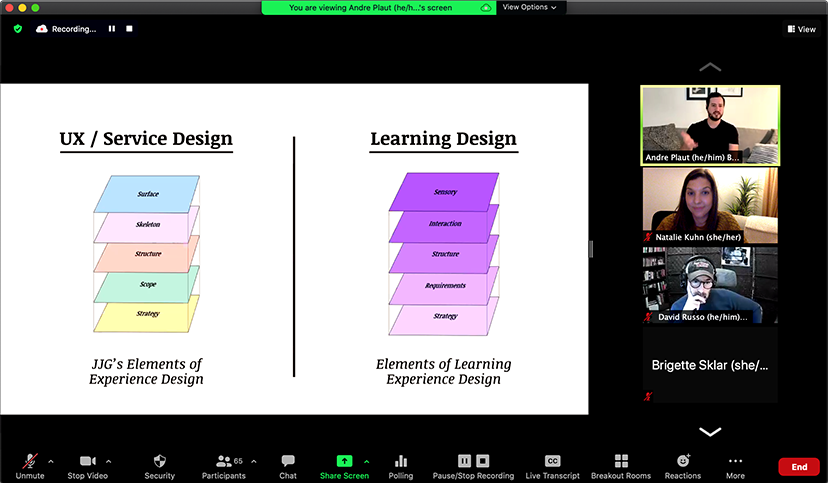Select Natalie Kuhn's video thumbnail
The width and height of the screenshot is (828, 483).
709,205
